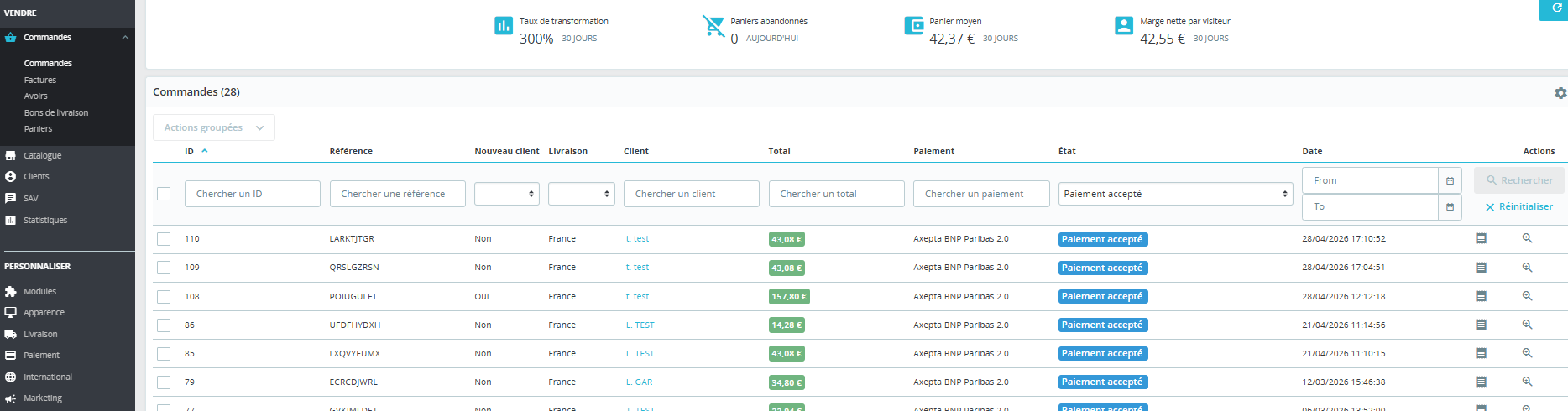Select checkbox for order 79

(164, 382)
